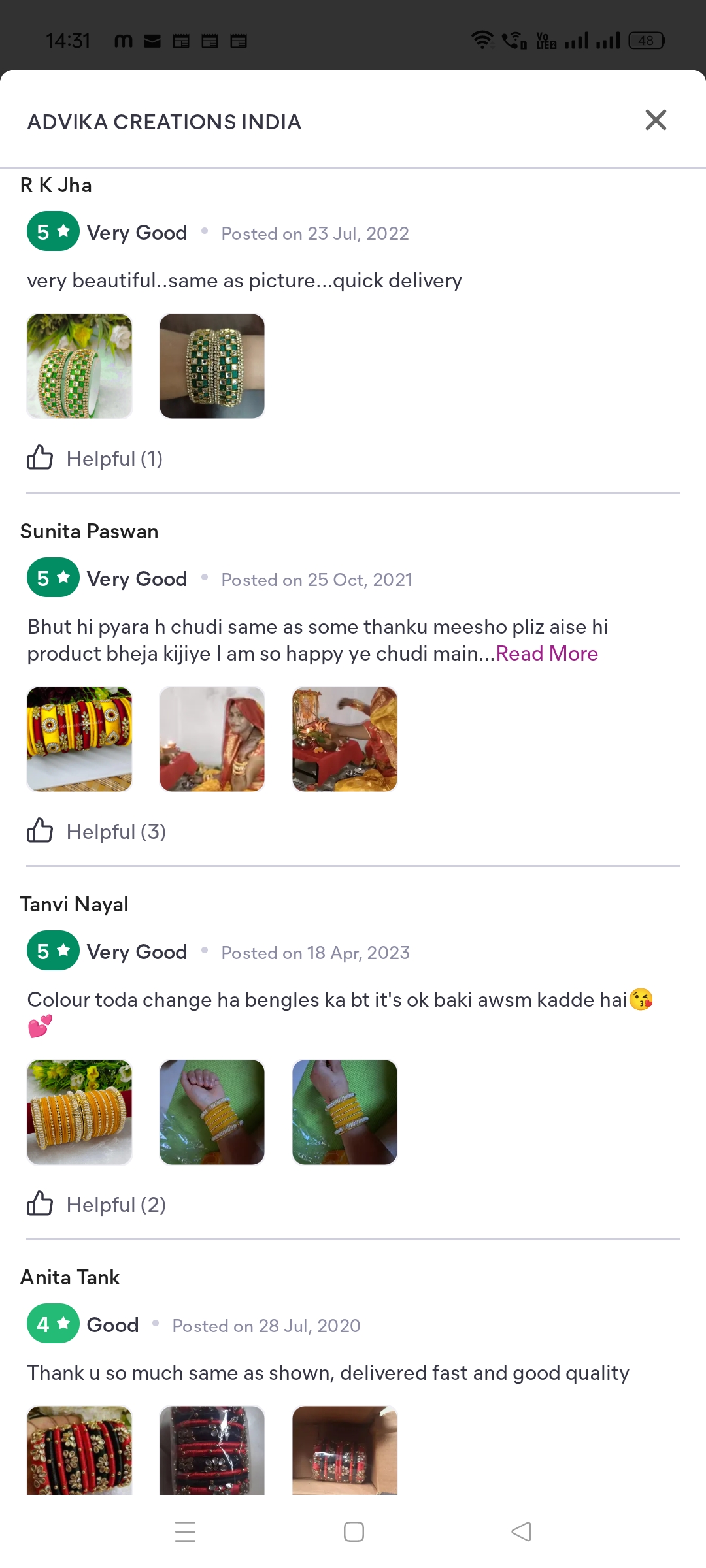View yellow and red bangles product photo
The height and width of the screenshot is (1568, 706).
click(x=80, y=739)
